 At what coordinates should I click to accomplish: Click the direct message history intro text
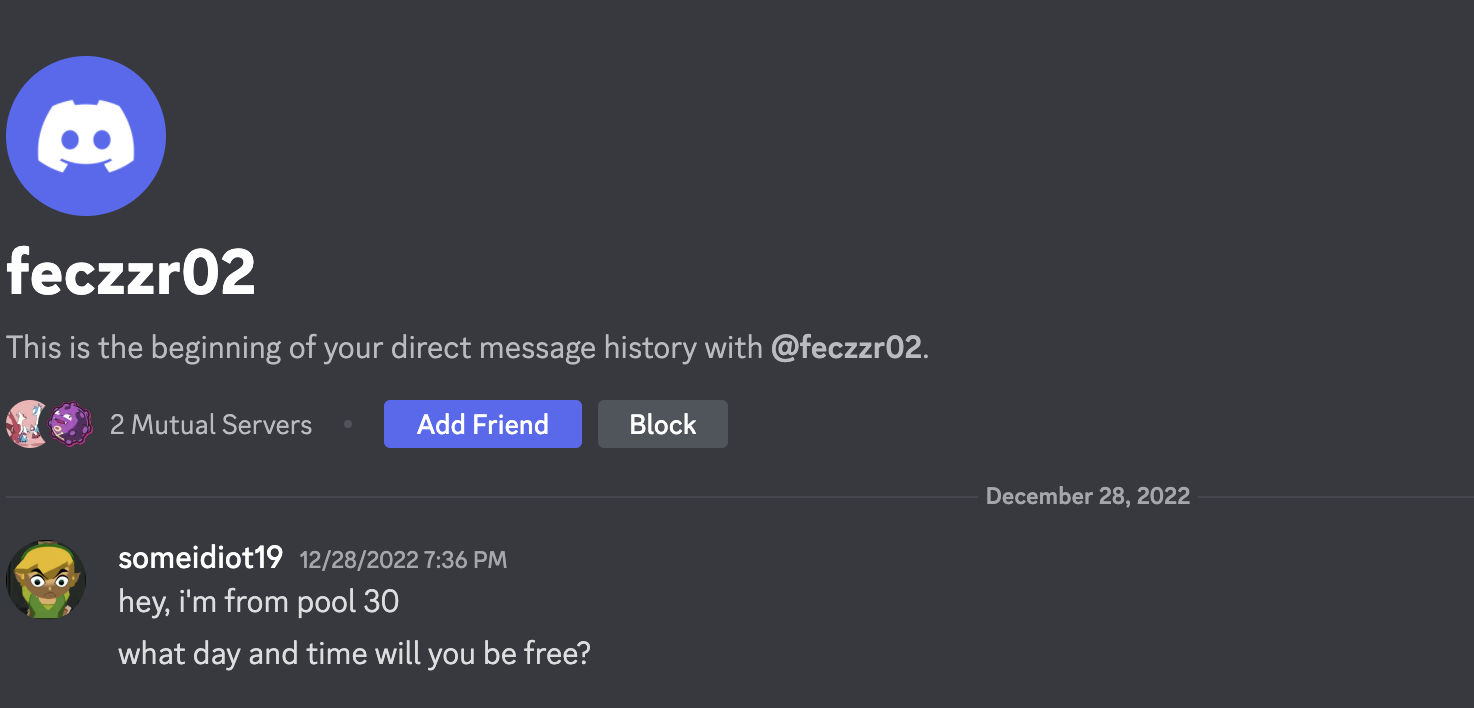468,348
